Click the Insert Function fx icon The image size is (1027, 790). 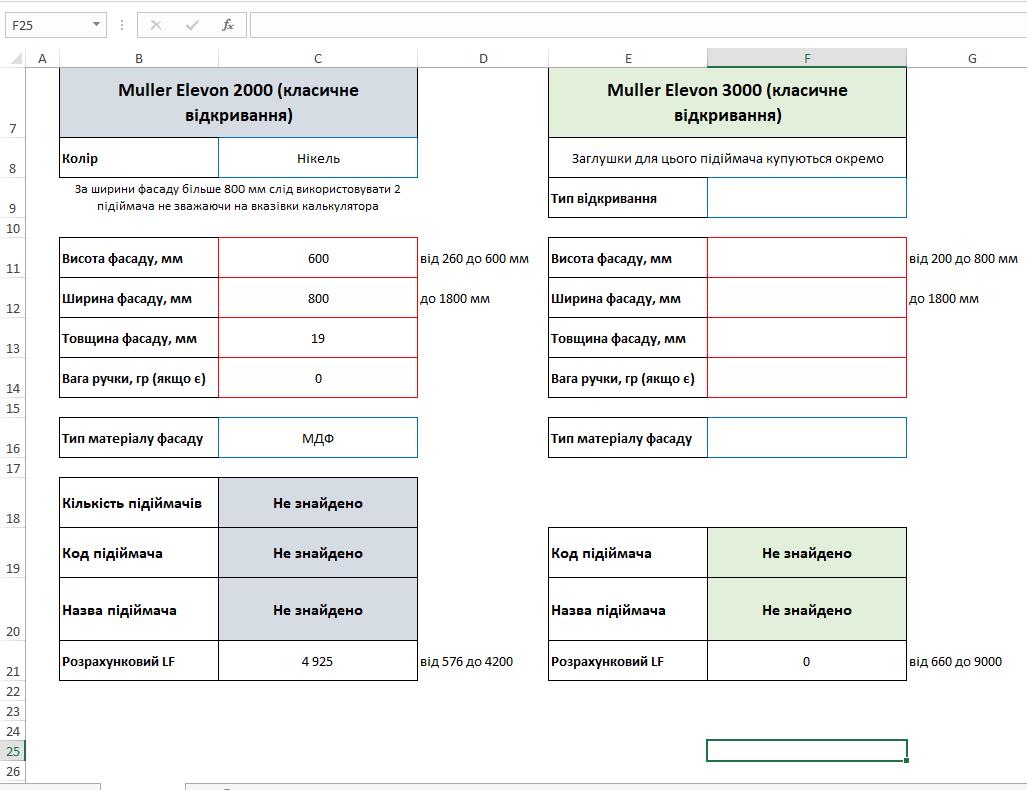227,26
